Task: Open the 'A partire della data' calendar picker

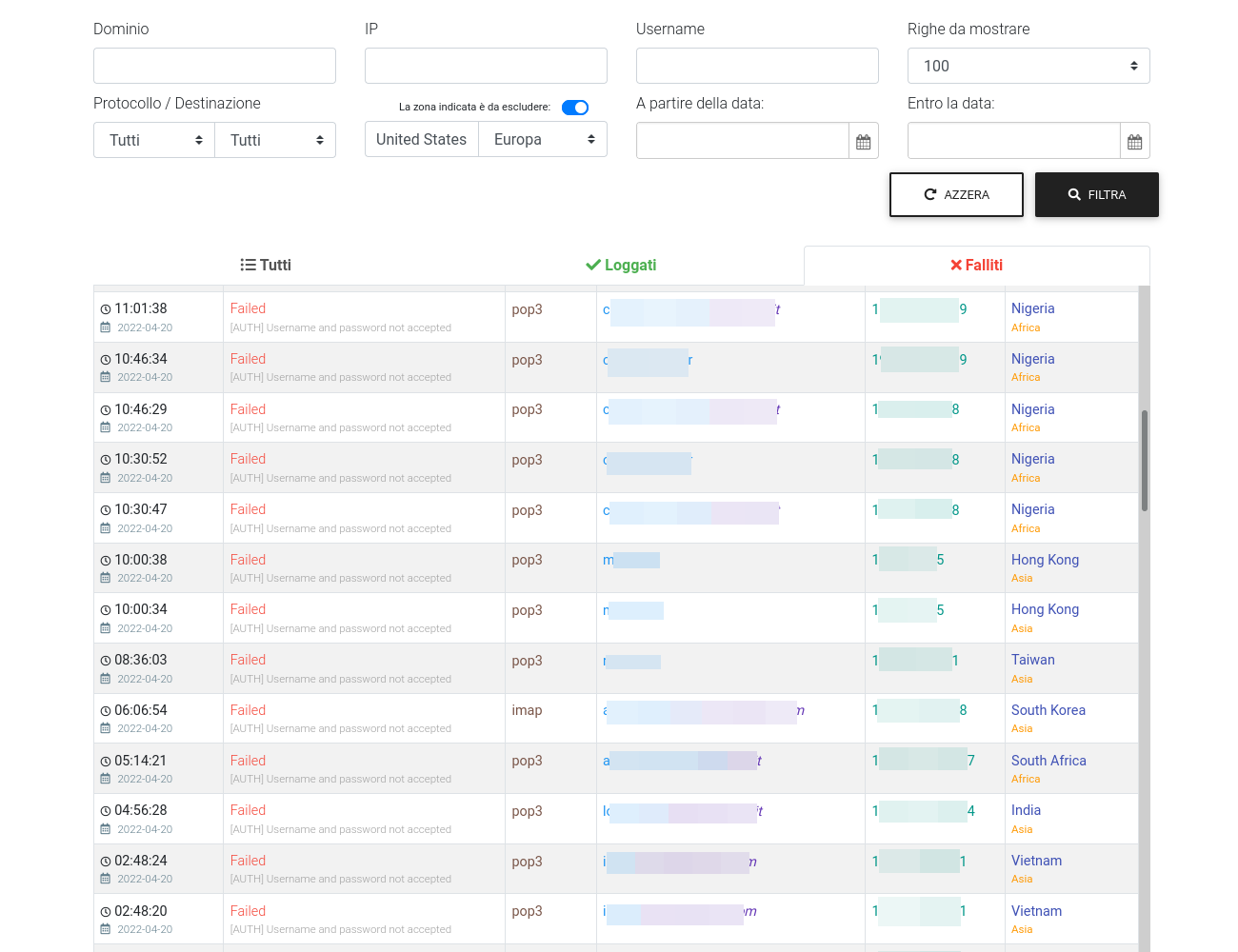Action: (x=864, y=141)
